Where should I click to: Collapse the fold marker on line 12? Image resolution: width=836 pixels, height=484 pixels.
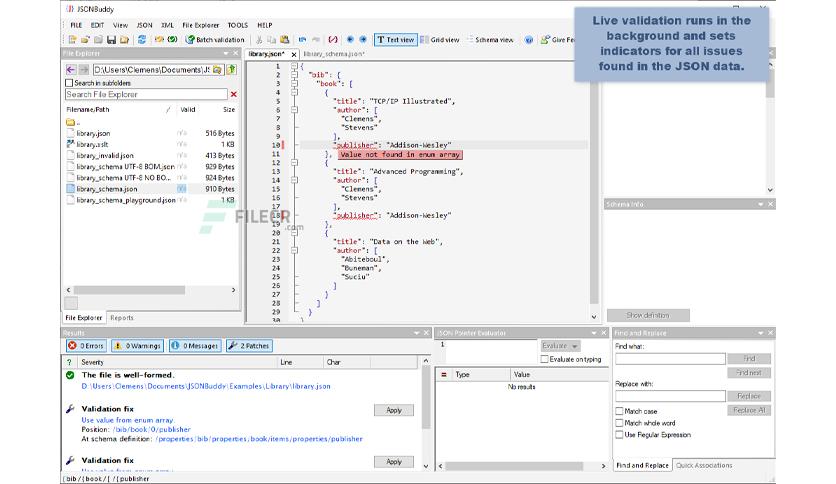[x=294, y=163]
